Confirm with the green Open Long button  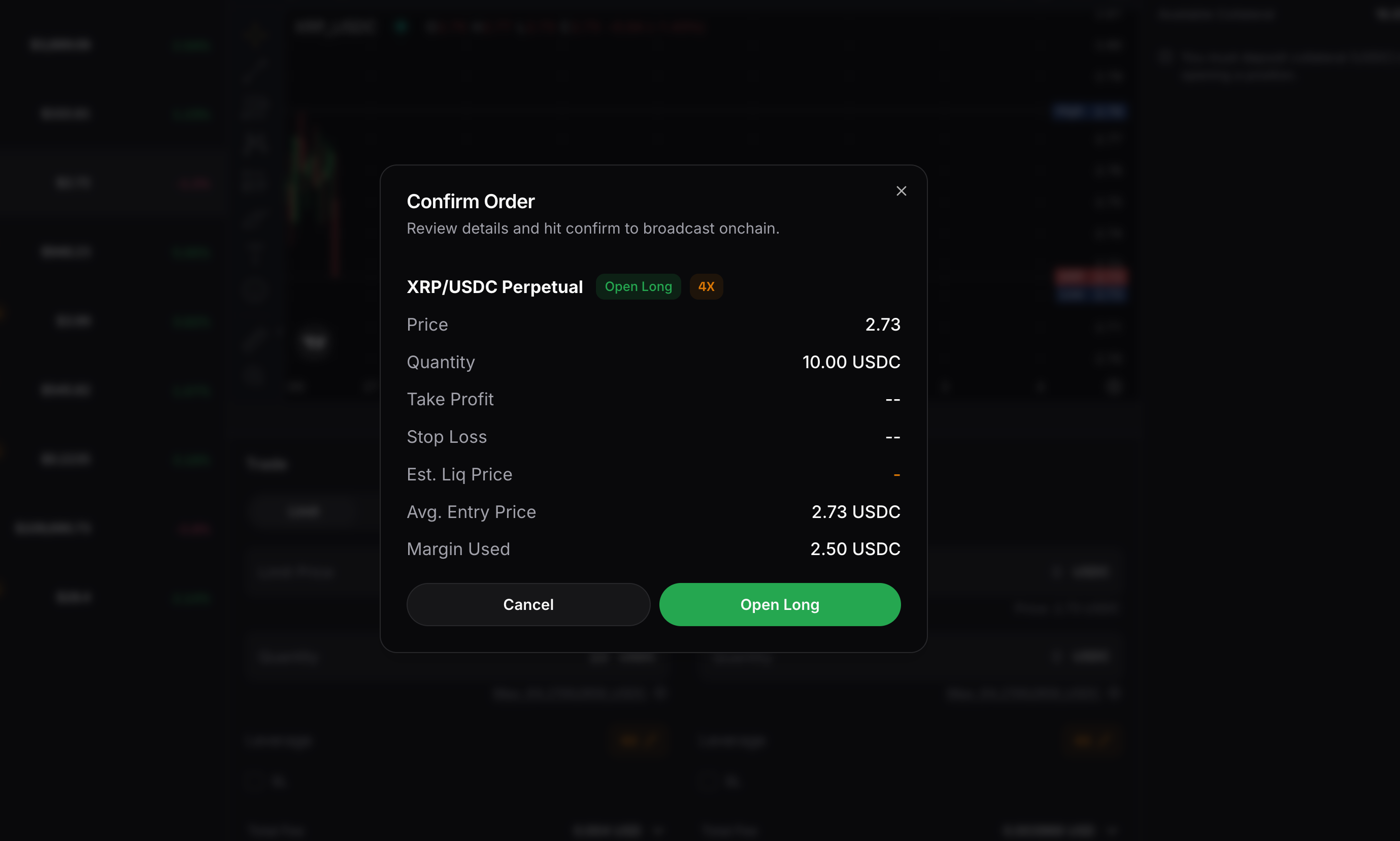780,604
